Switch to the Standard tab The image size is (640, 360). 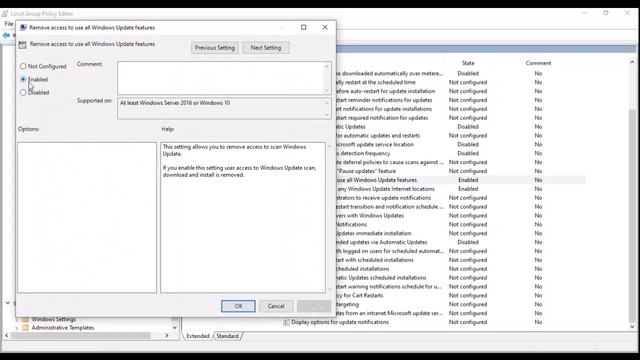[x=227, y=336]
